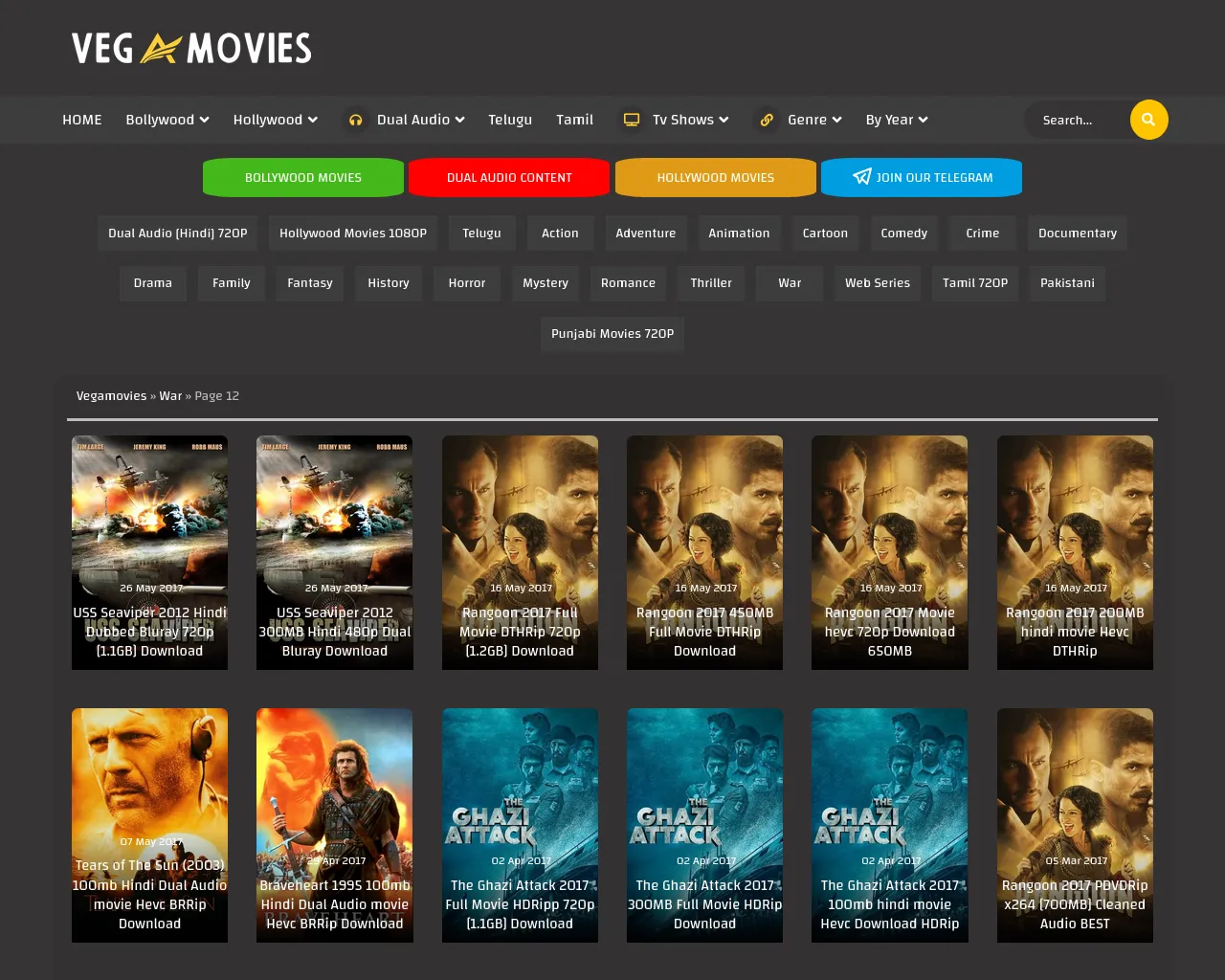Open the Animation category tag
The image size is (1225, 980).
tap(739, 233)
